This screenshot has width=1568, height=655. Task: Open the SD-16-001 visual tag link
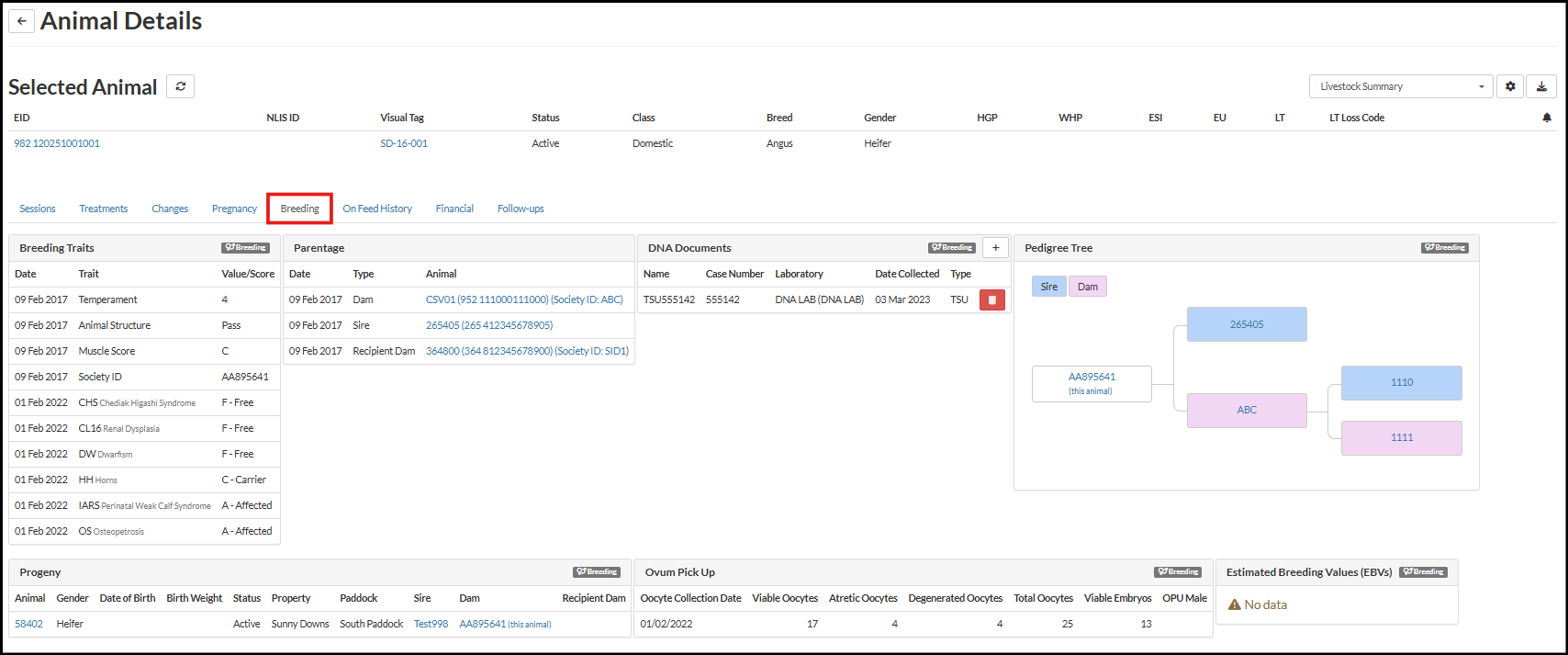pyautogui.click(x=404, y=143)
